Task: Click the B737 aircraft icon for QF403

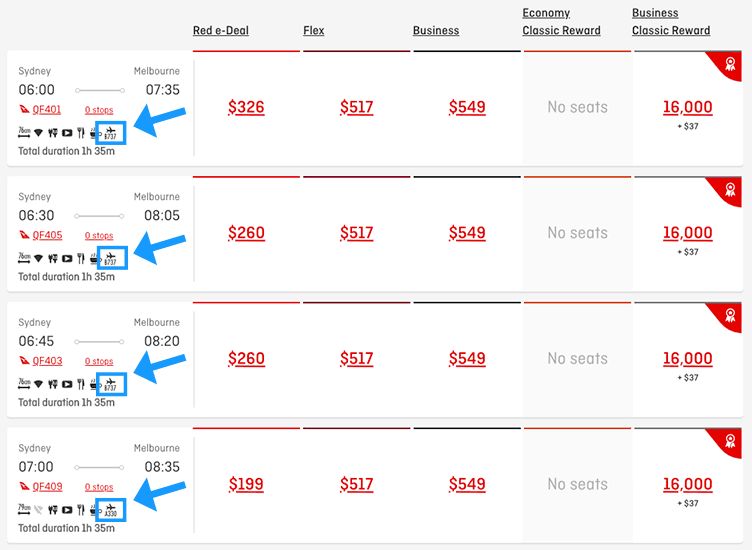Action: [x=110, y=384]
